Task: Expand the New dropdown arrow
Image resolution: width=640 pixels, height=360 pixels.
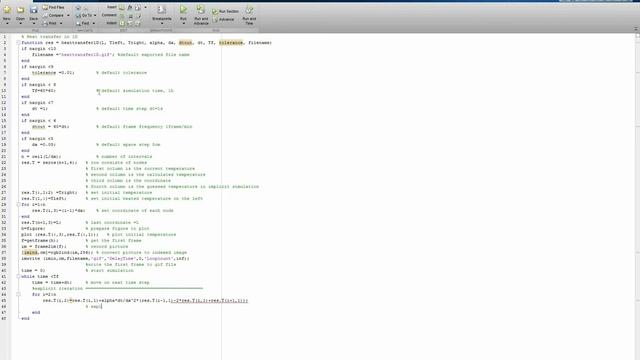Action: pos(7,24)
